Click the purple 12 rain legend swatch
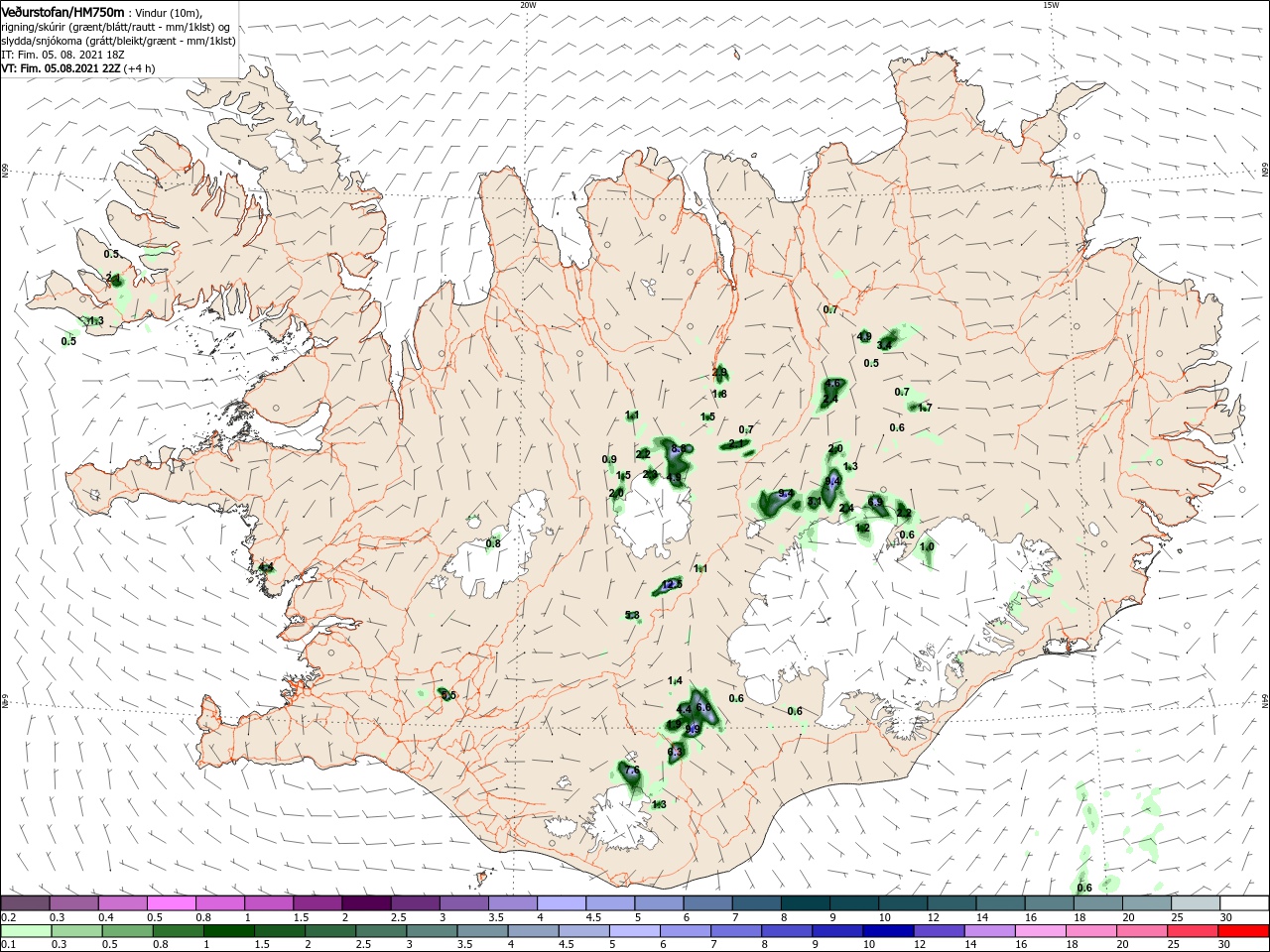 pos(940,931)
